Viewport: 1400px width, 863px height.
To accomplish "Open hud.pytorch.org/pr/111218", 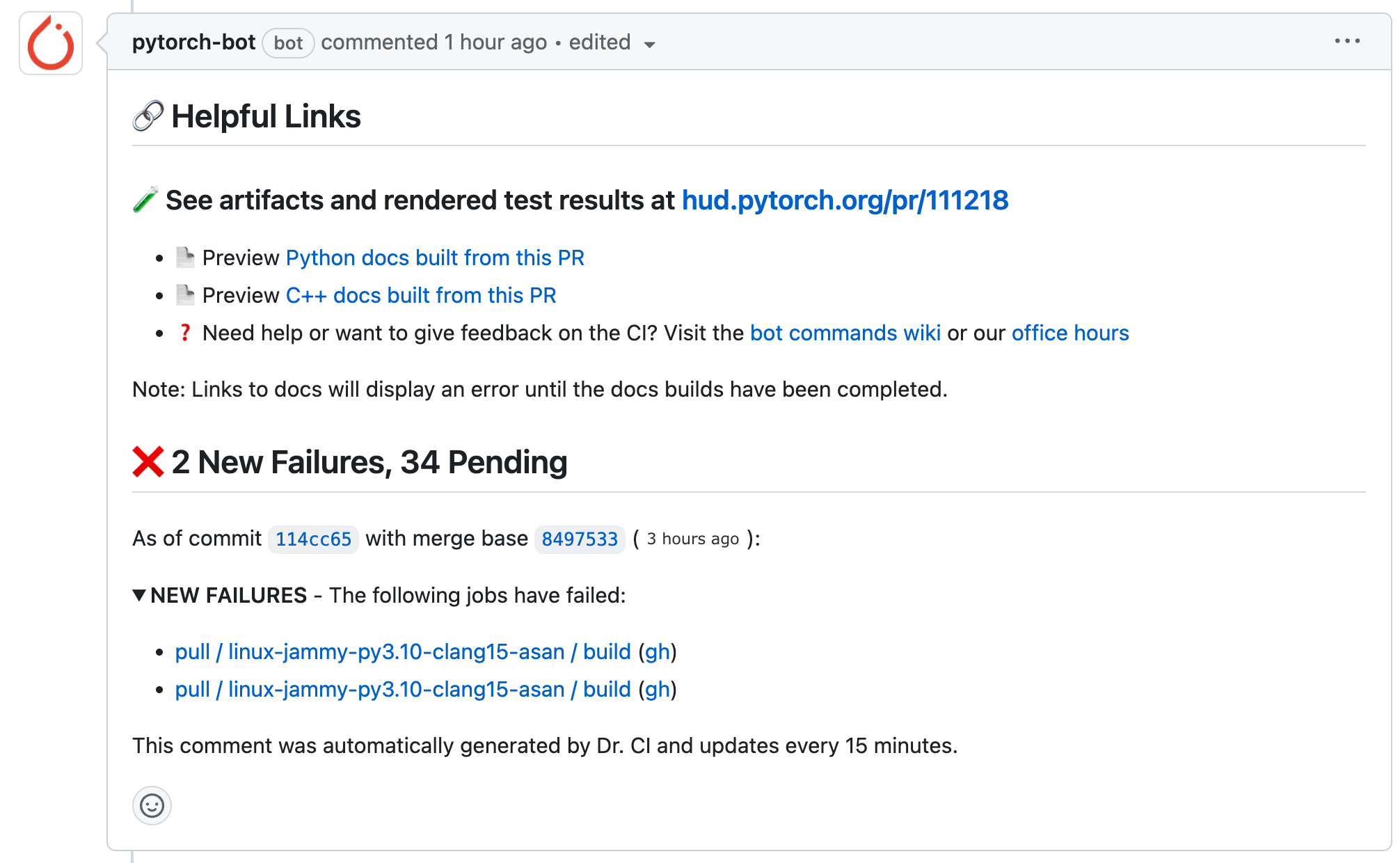I will pyautogui.click(x=845, y=200).
